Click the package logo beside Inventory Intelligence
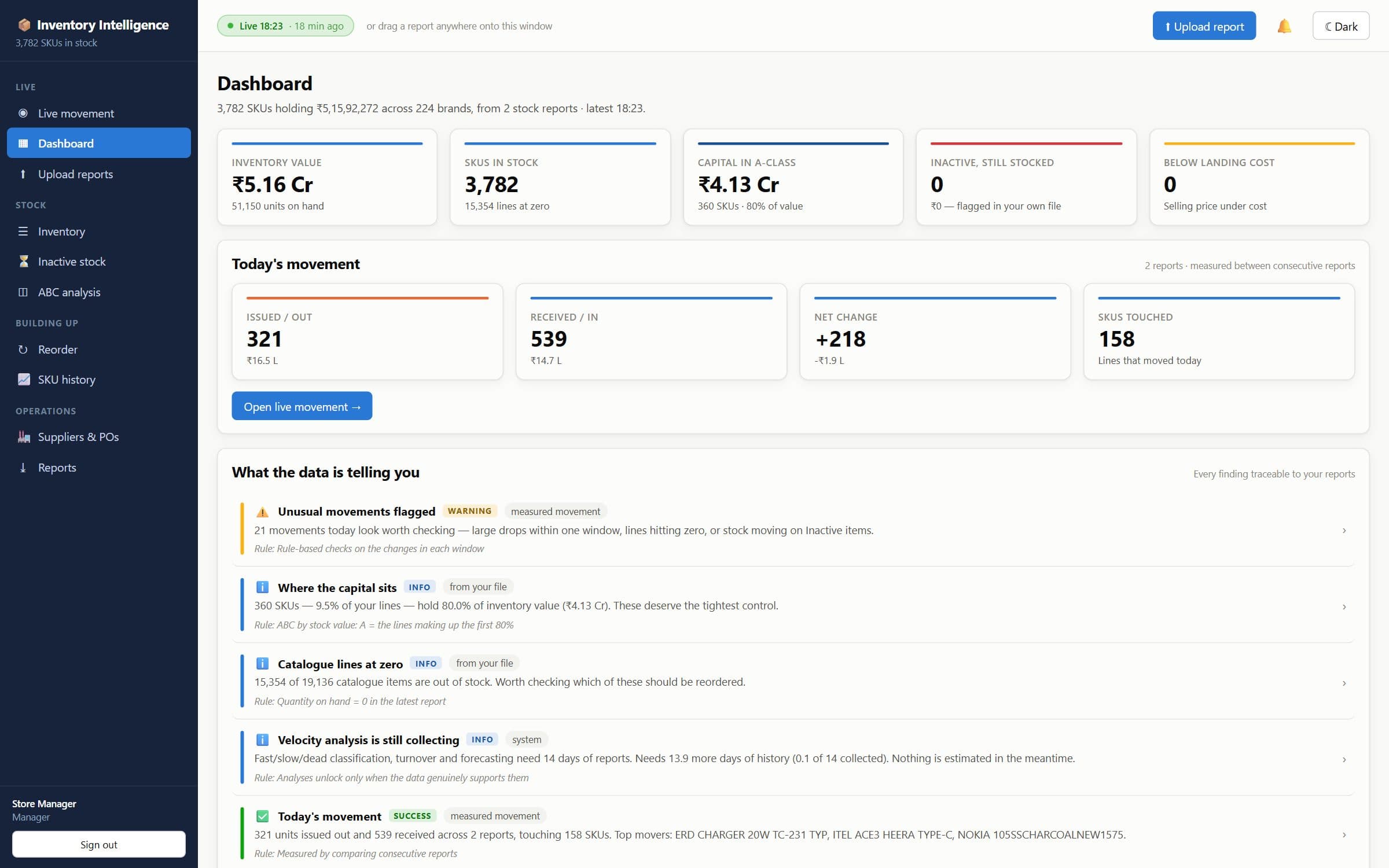This screenshot has width=1389, height=868. coord(24,25)
